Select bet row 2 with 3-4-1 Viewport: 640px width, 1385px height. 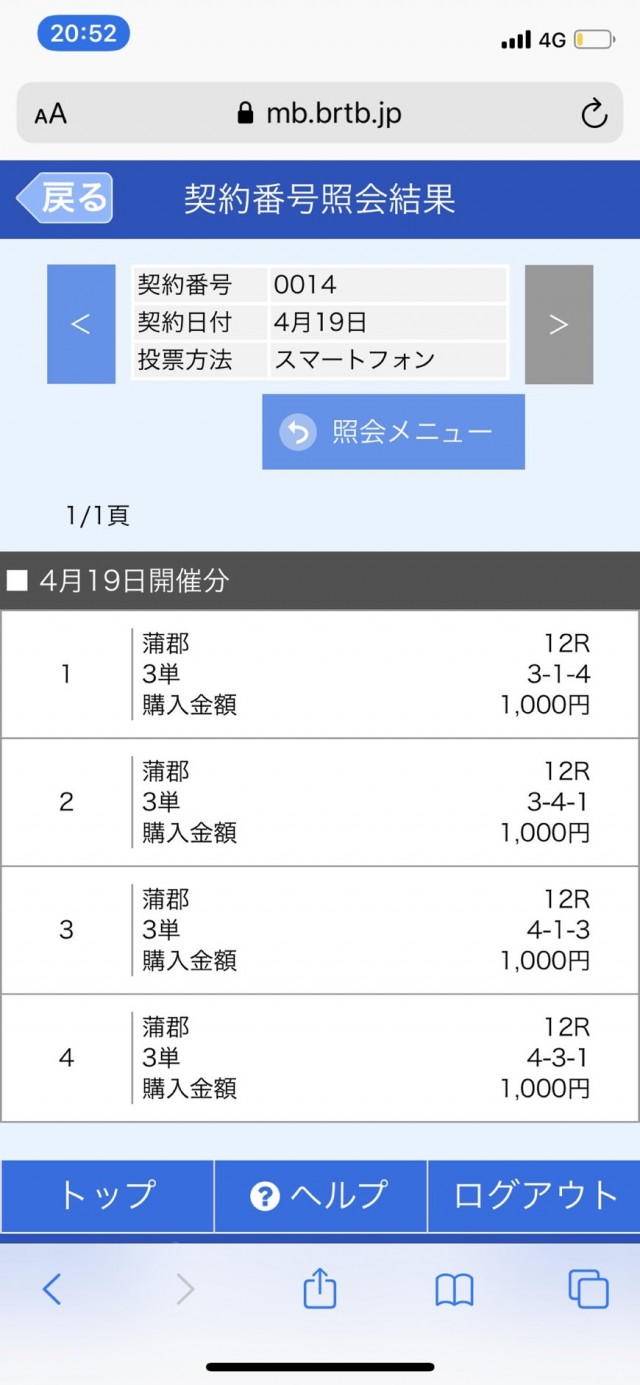pos(320,802)
